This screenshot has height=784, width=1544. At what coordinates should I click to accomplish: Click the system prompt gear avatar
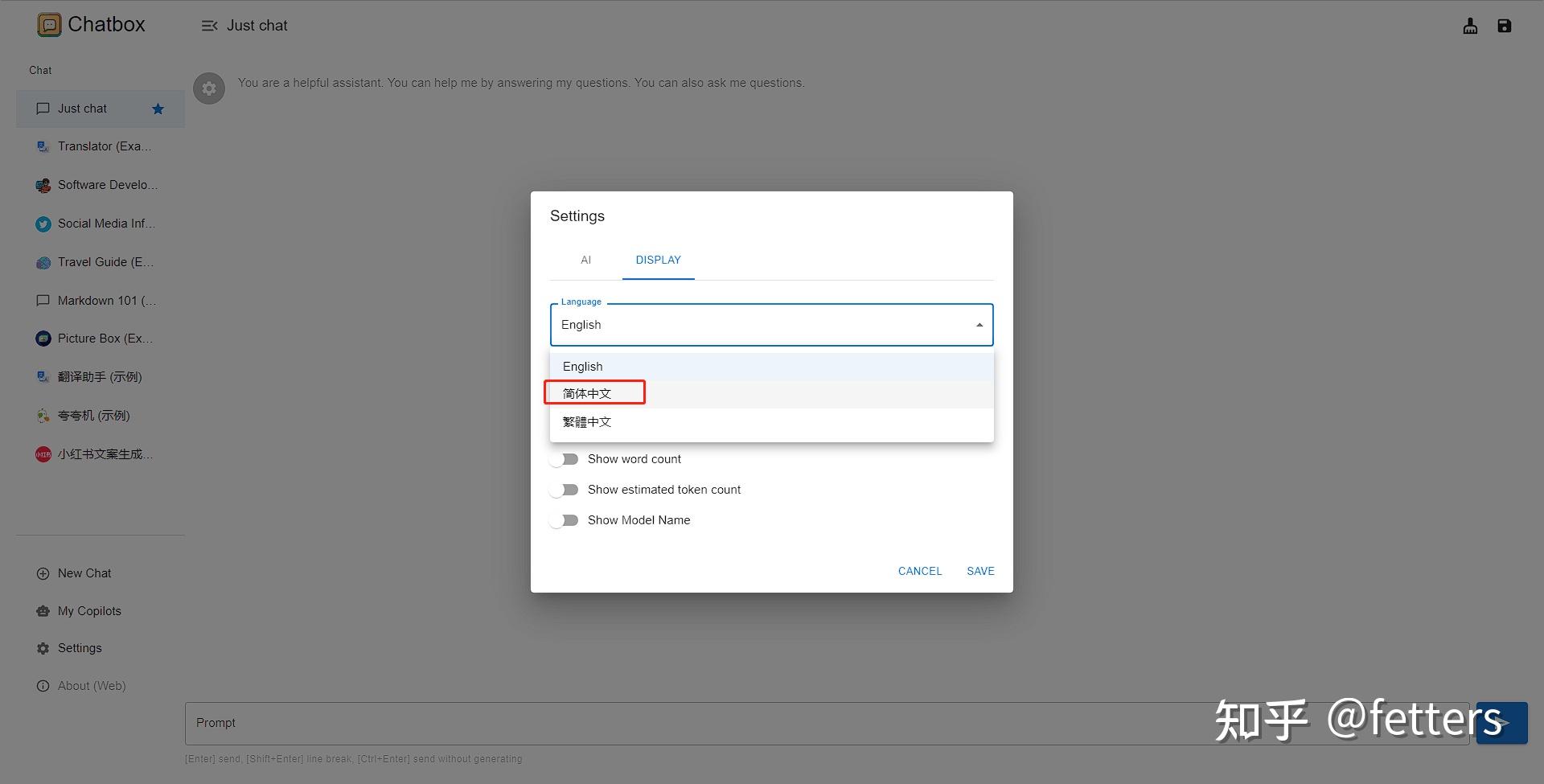point(209,88)
